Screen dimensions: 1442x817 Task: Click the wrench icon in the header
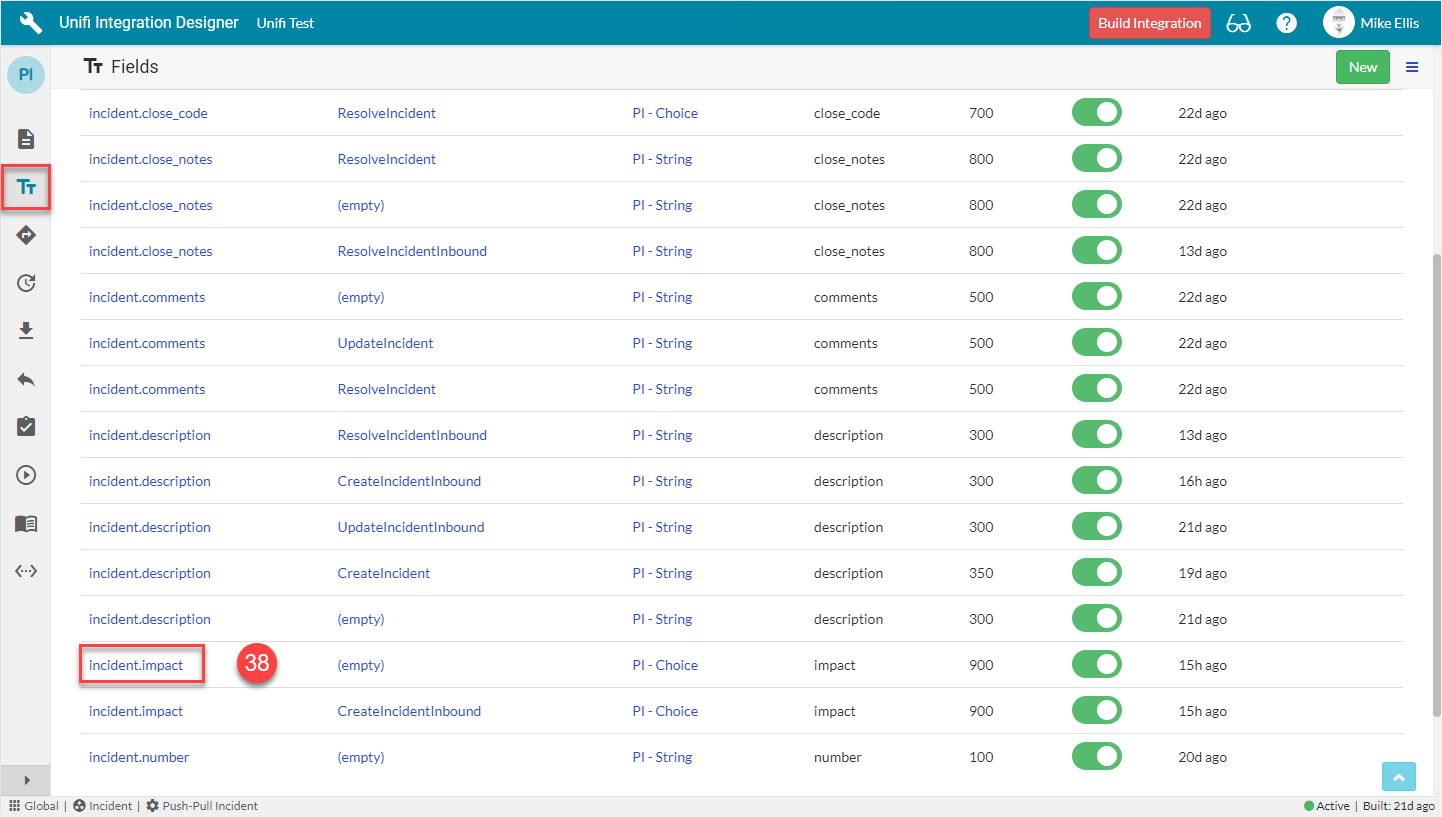tap(31, 23)
